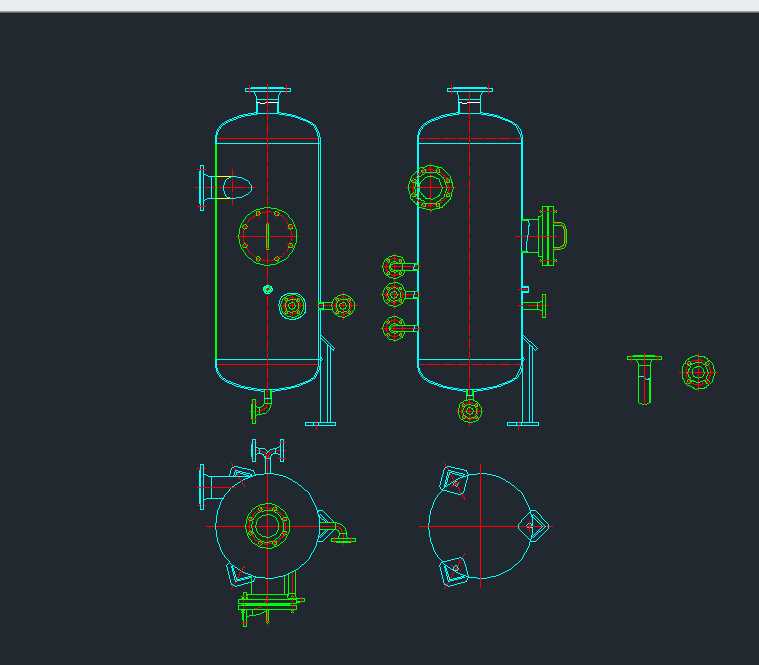
Task: Select the middle of three stacked side flanges
Action: click(x=394, y=294)
